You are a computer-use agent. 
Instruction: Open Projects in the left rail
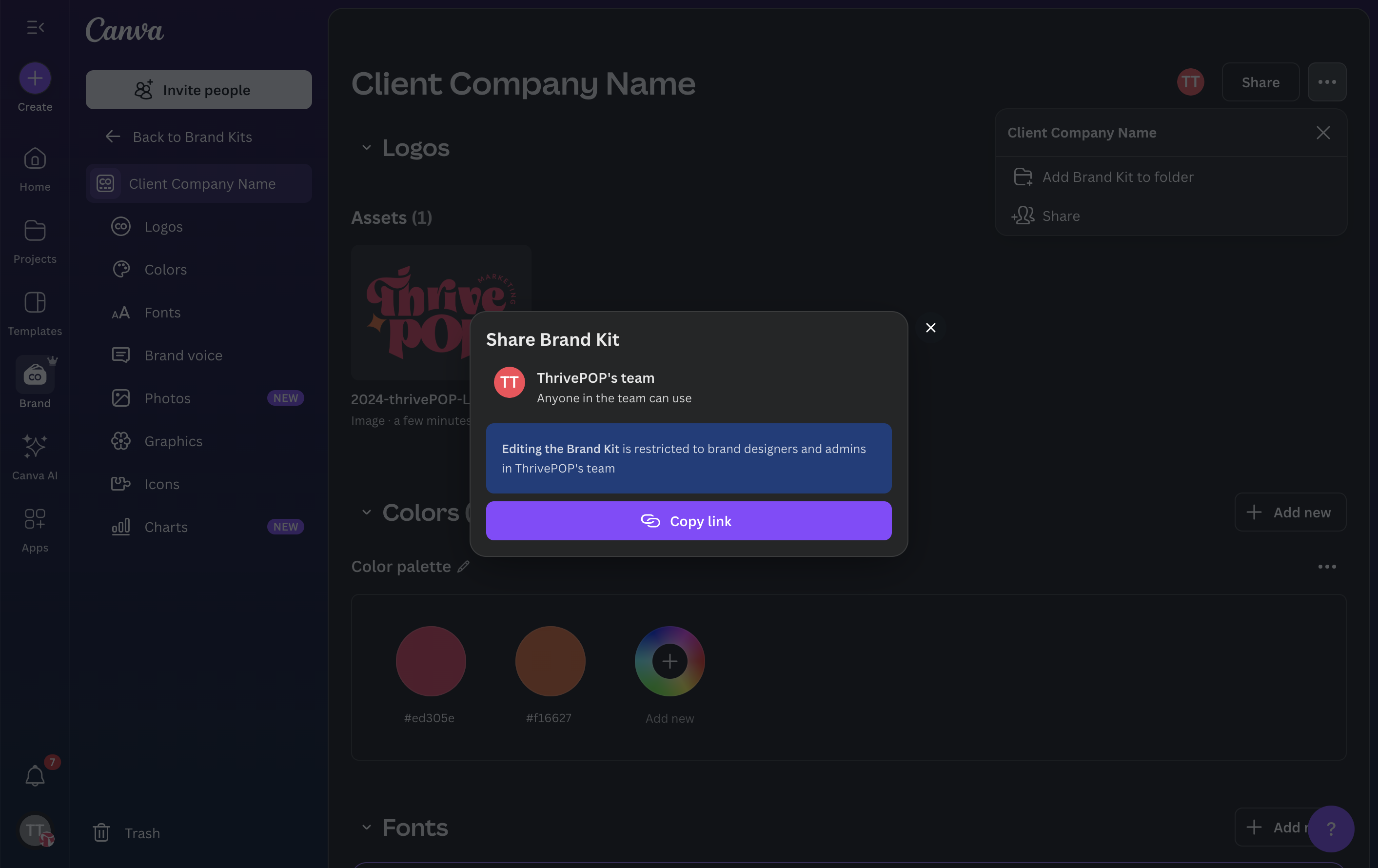pos(35,241)
